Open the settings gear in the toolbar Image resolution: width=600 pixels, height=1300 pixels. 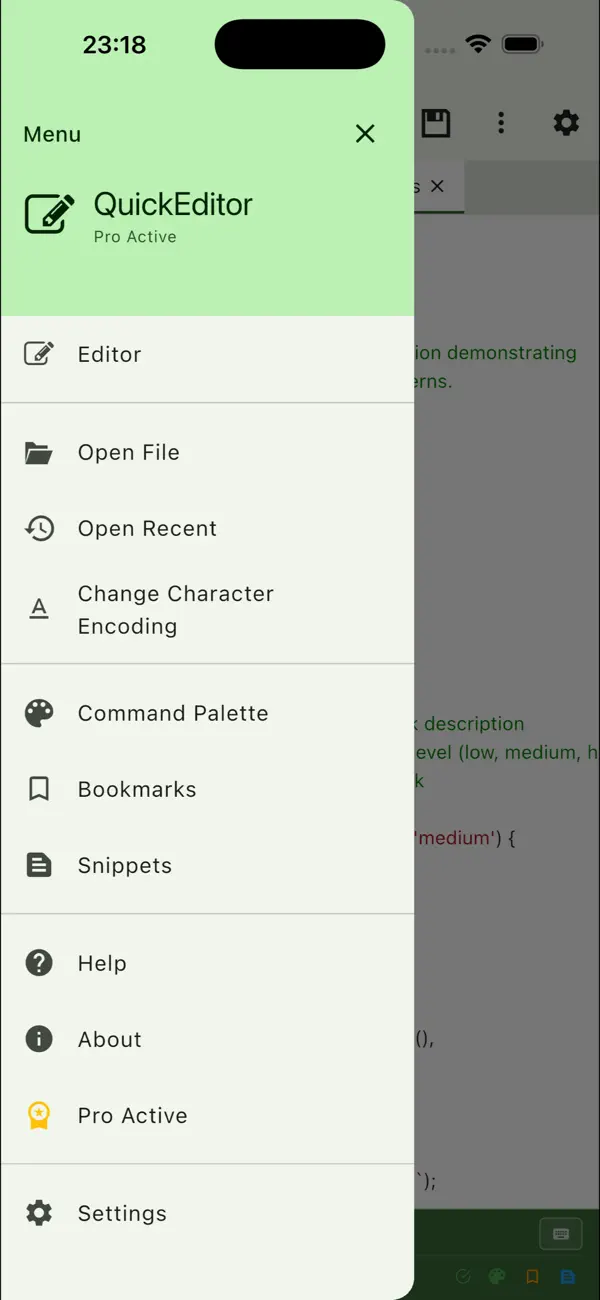click(566, 122)
